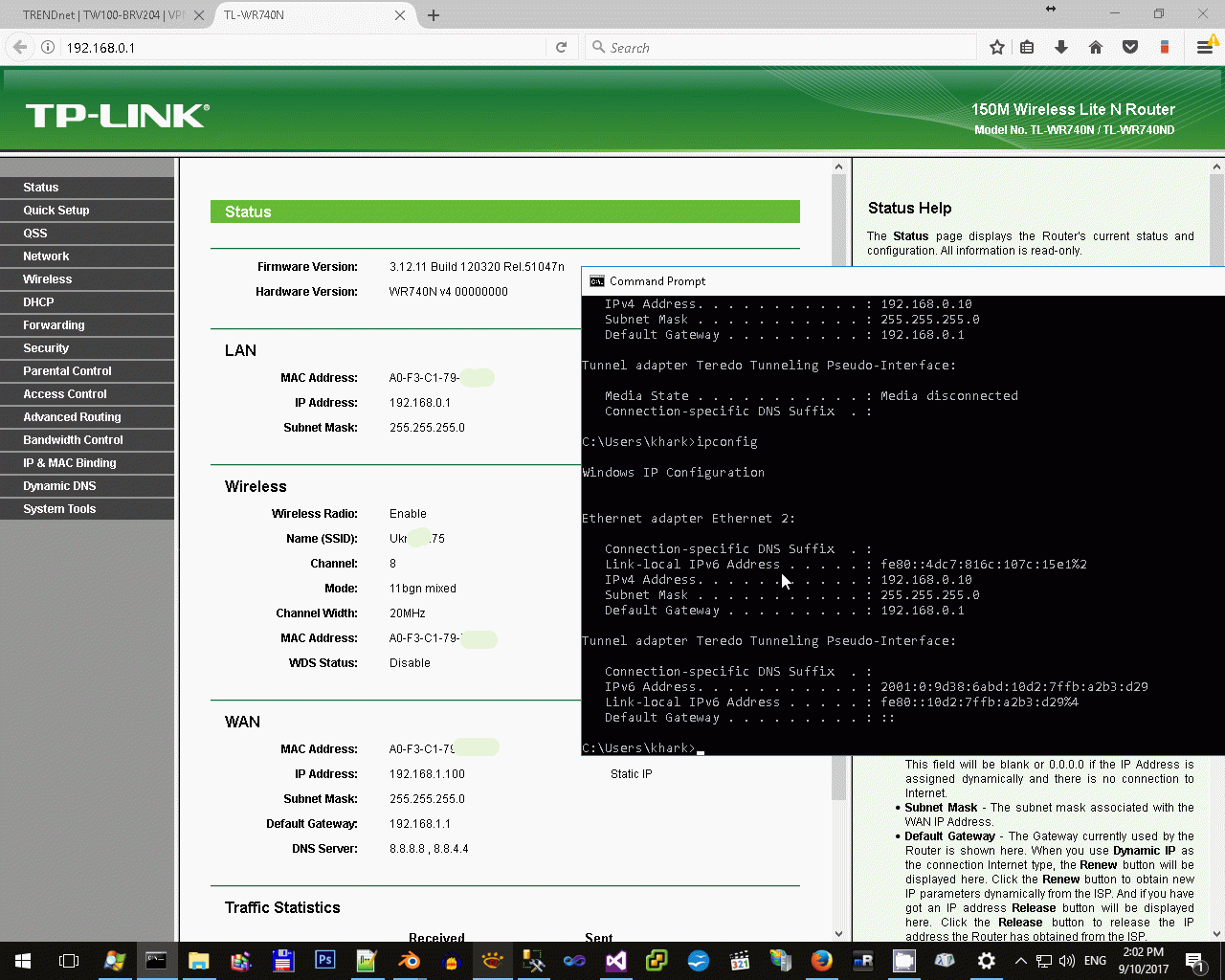This screenshot has height=980, width=1225.
Task: Open the Status menu in router sidebar
Action: [x=87, y=188]
